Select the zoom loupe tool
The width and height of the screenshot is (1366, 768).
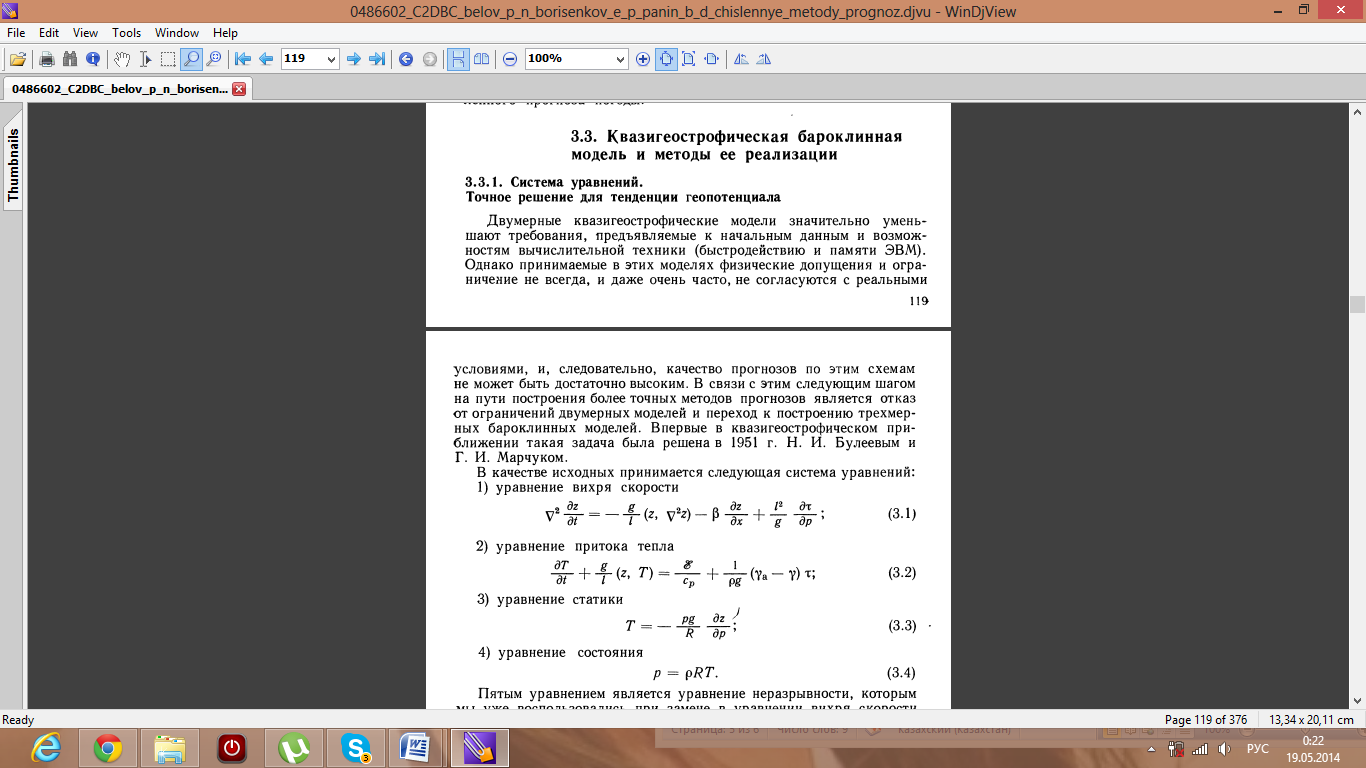pos(214,59)
